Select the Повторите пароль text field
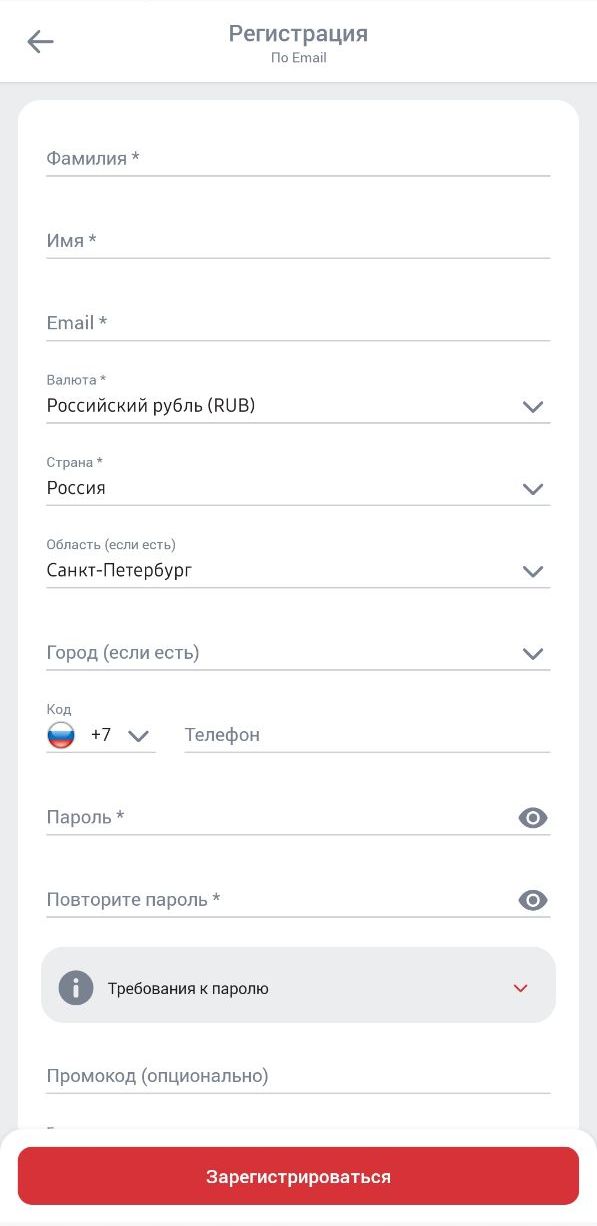 (280, 900)
